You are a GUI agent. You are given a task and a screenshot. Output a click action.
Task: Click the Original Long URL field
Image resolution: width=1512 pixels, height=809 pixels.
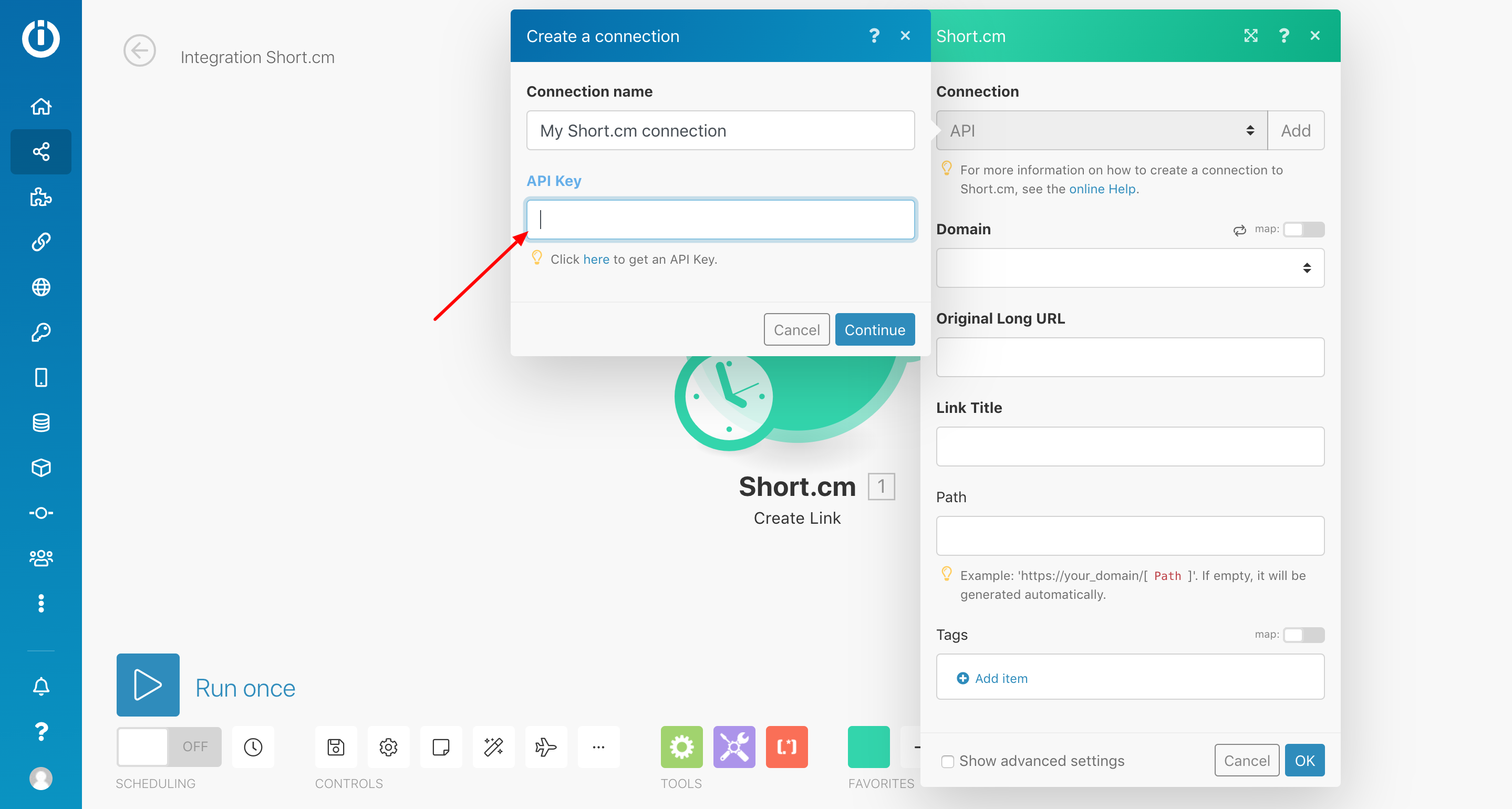coord(1130,357)
